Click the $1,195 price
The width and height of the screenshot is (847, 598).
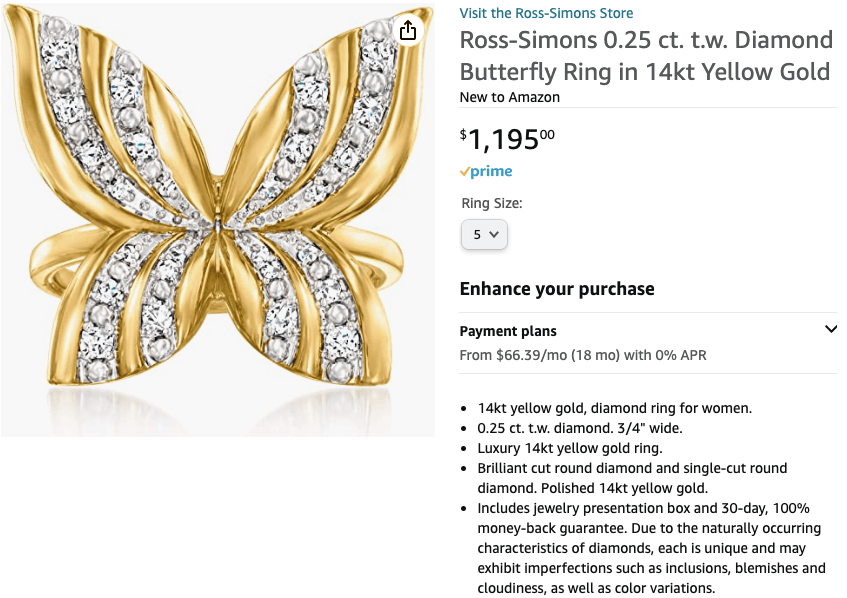point(507,140)
